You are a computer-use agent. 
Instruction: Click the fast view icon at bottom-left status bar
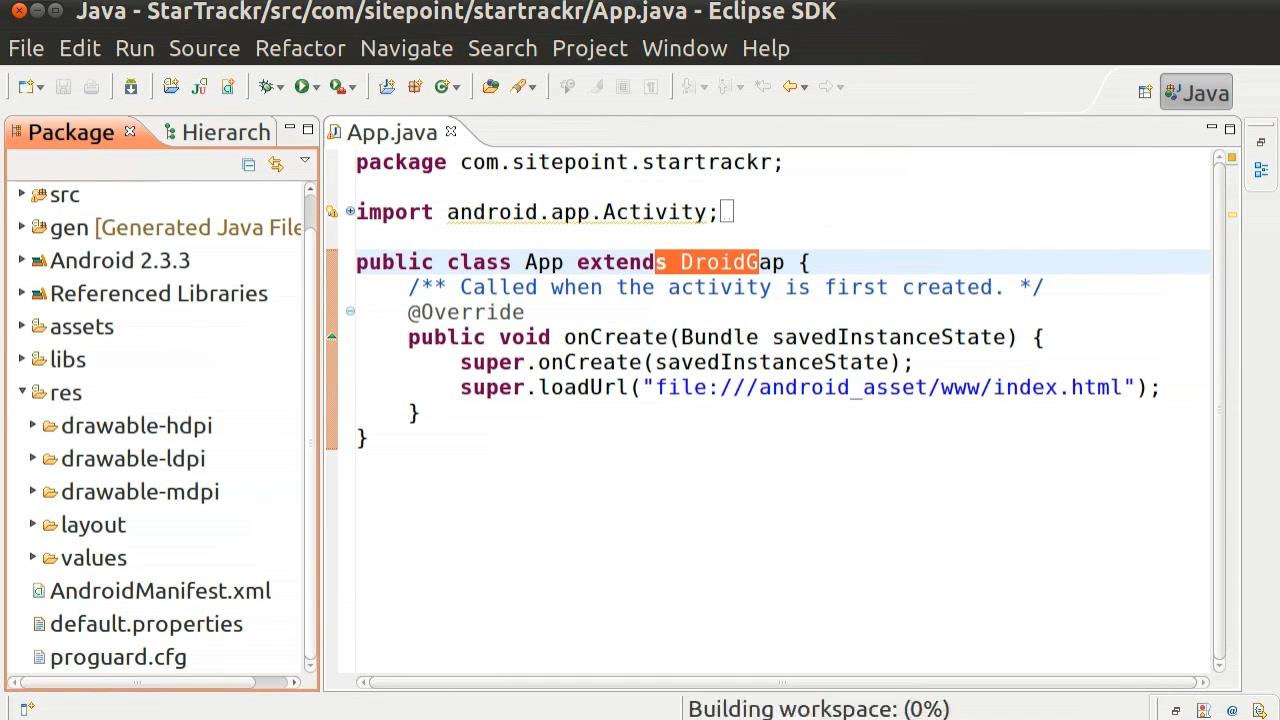coord(27,709)
